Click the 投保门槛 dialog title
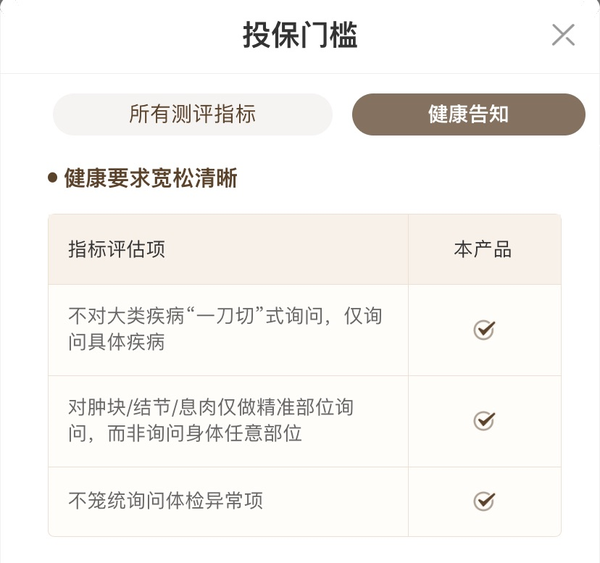 (300, 35)
